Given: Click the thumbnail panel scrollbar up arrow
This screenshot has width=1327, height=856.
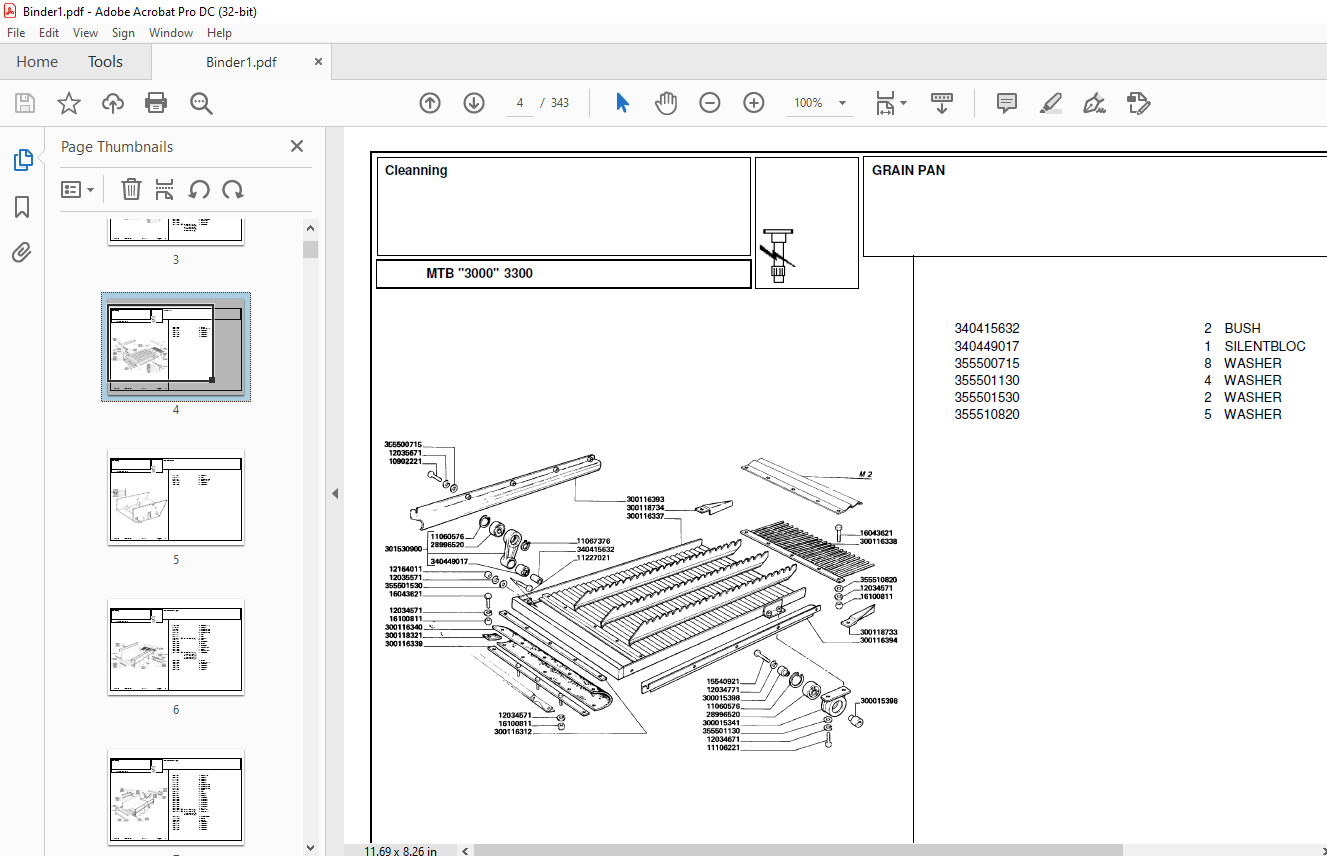Looking at the screenshot, I should [311, 230].
